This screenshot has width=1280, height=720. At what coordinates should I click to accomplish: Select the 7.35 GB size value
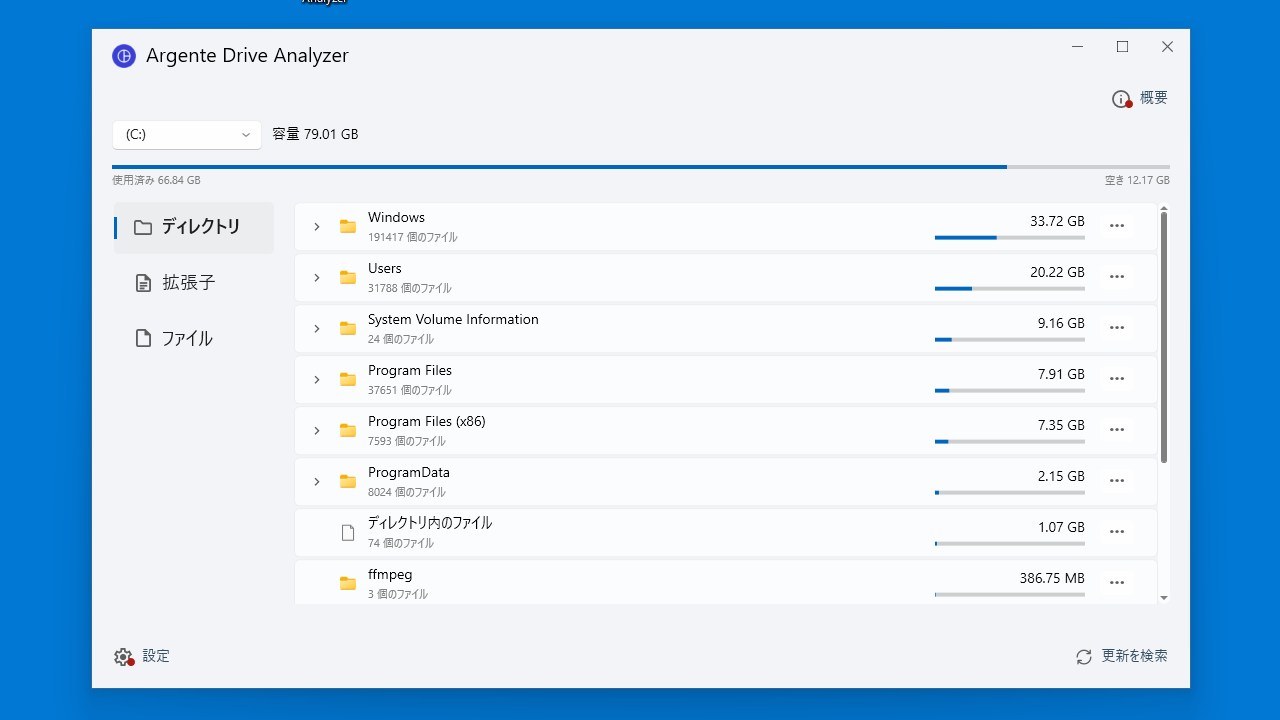pos(1061,425)
